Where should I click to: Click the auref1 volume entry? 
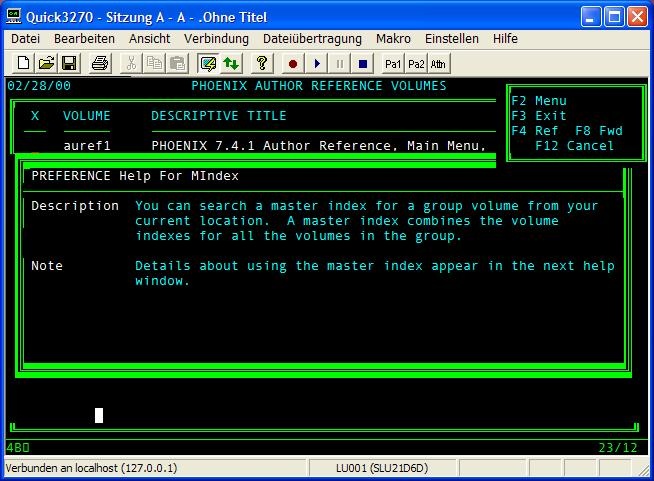point(87,146)
